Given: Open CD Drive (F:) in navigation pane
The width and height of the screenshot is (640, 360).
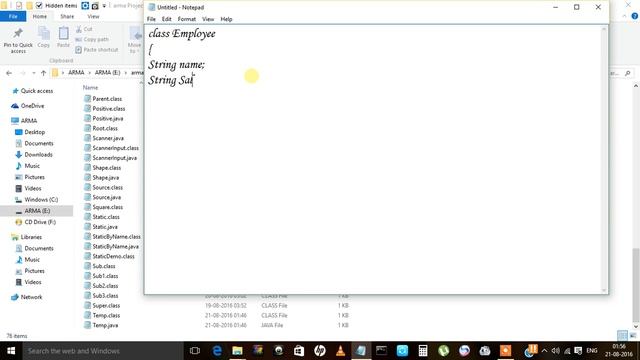Looking at the screenshot, I should click(40, 222).
